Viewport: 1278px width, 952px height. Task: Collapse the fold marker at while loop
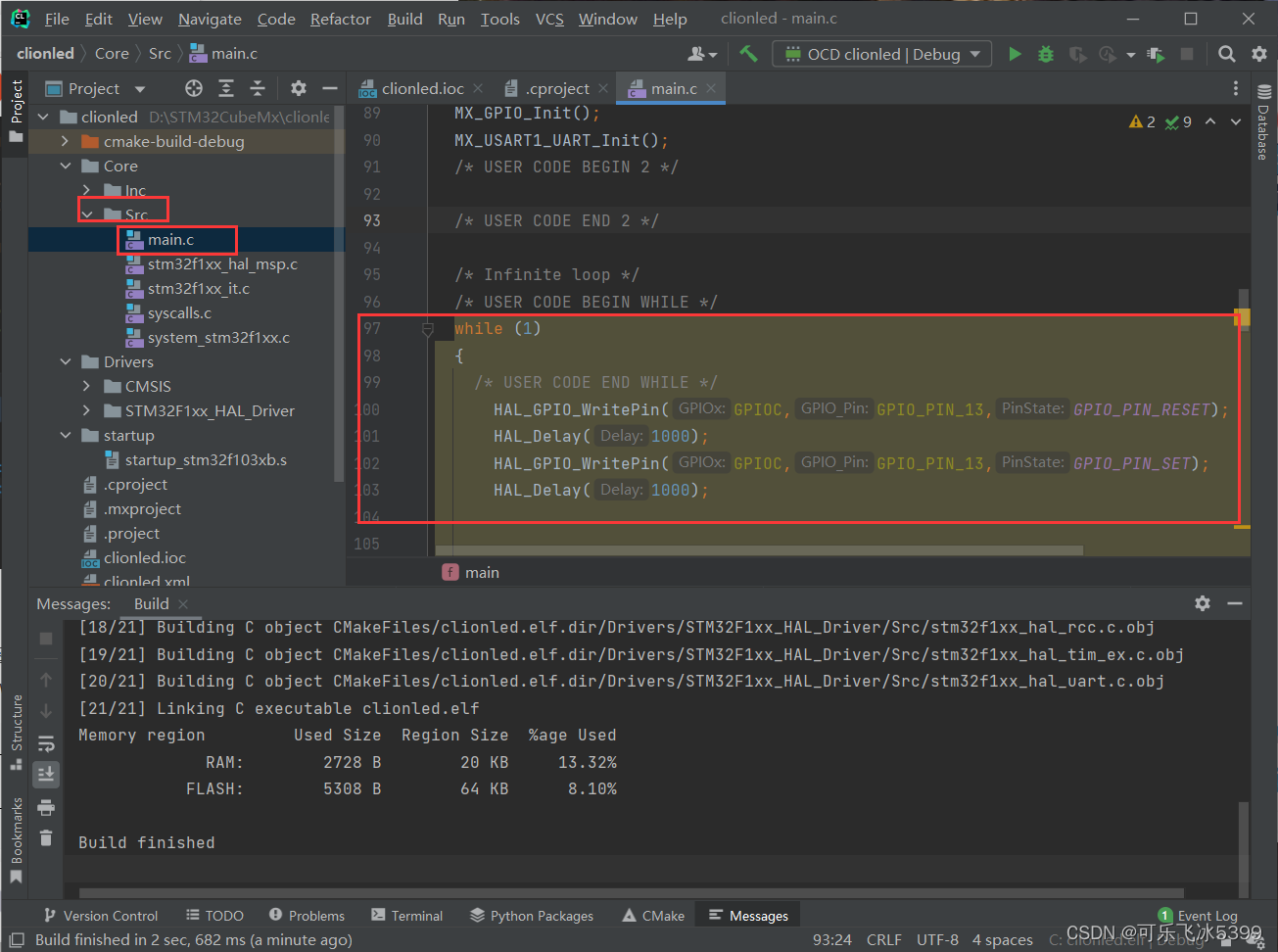pyautogui.click(x=428, y=330)
